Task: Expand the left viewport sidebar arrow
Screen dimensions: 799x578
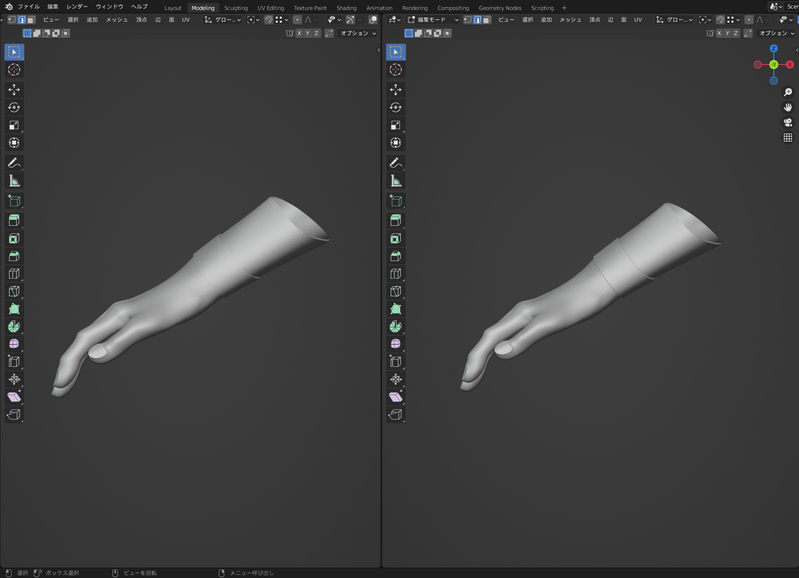Action: [379, 50]
